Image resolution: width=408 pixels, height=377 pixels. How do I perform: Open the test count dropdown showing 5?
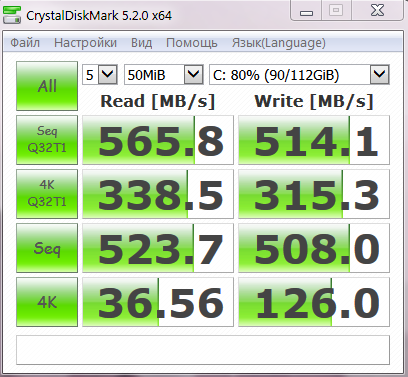click(x=100, y=75)
